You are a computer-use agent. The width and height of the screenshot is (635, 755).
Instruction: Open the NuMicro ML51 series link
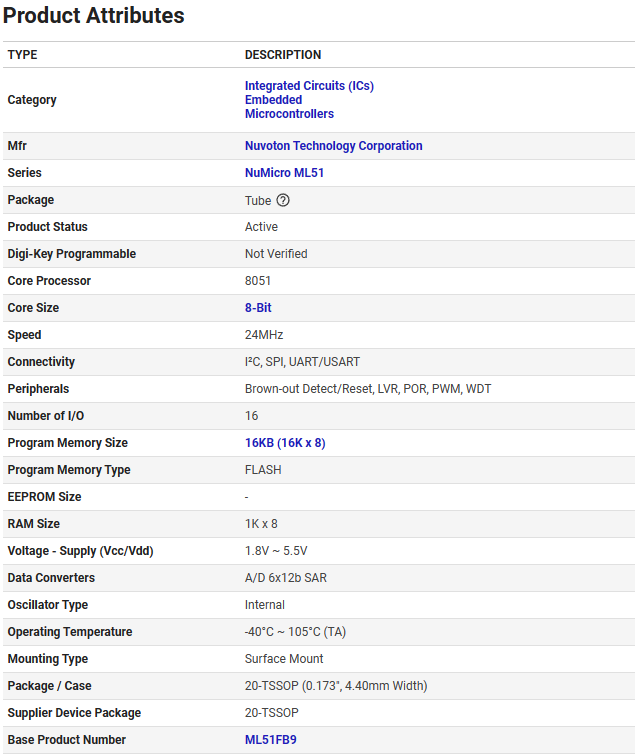coord(284,173)
